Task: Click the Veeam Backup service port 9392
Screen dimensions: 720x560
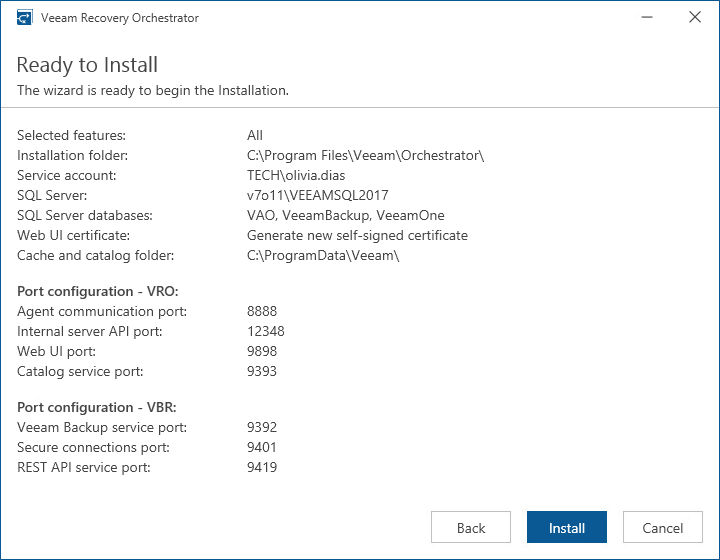Action: 262,427
